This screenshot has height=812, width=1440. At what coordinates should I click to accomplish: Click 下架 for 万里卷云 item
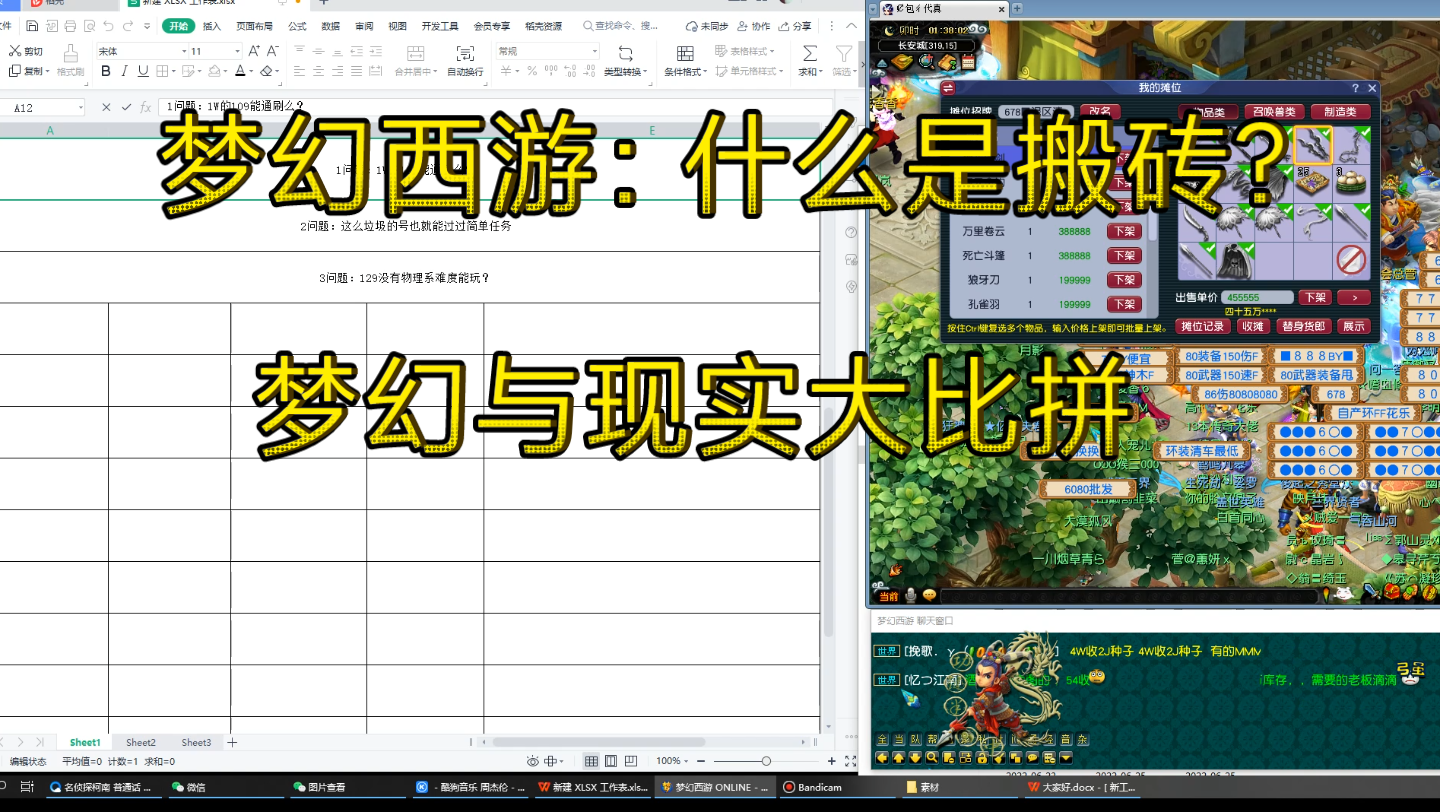(1124, 231)
